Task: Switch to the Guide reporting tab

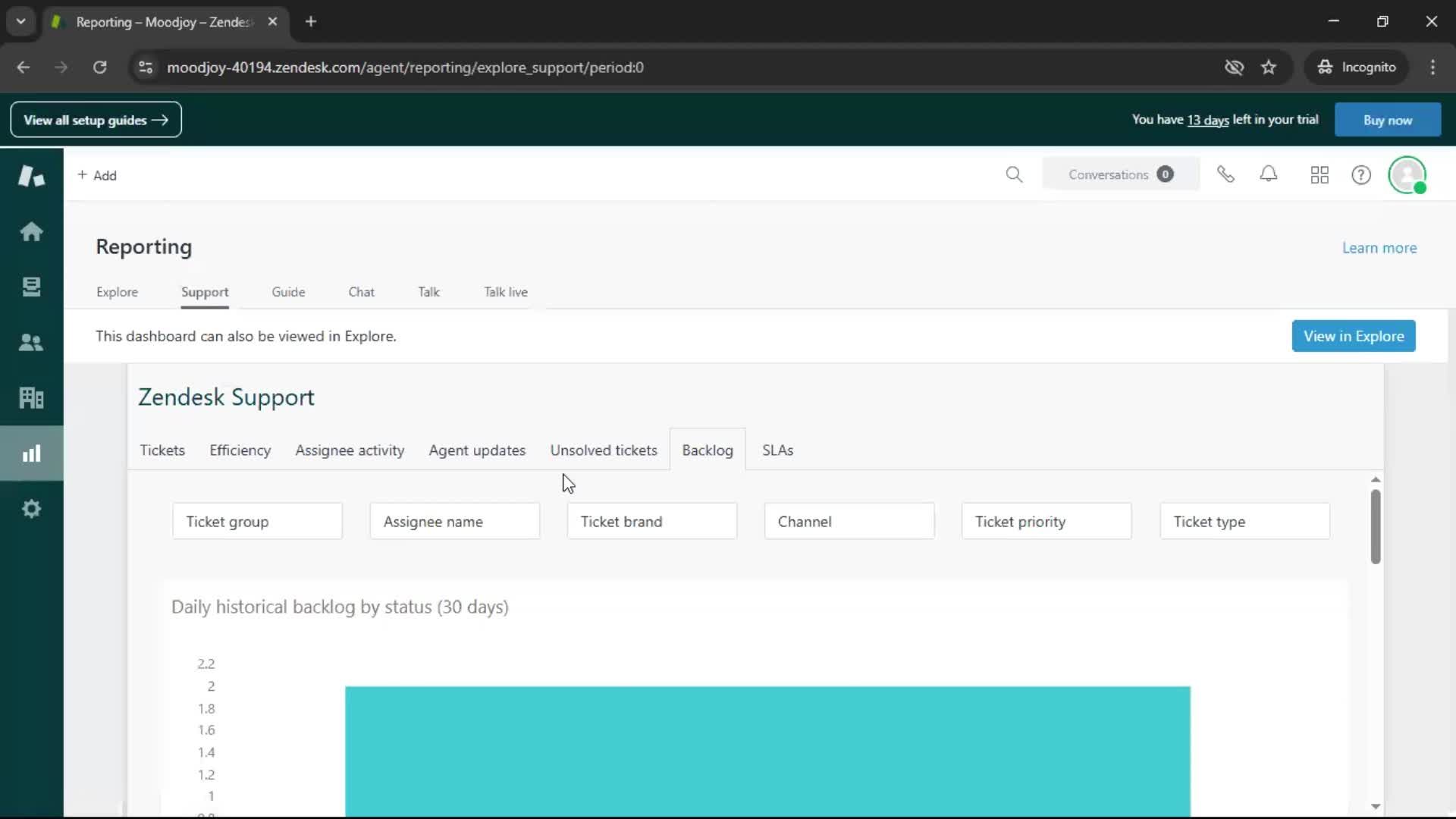Action: pyautogui.click(x=288, y=292)
